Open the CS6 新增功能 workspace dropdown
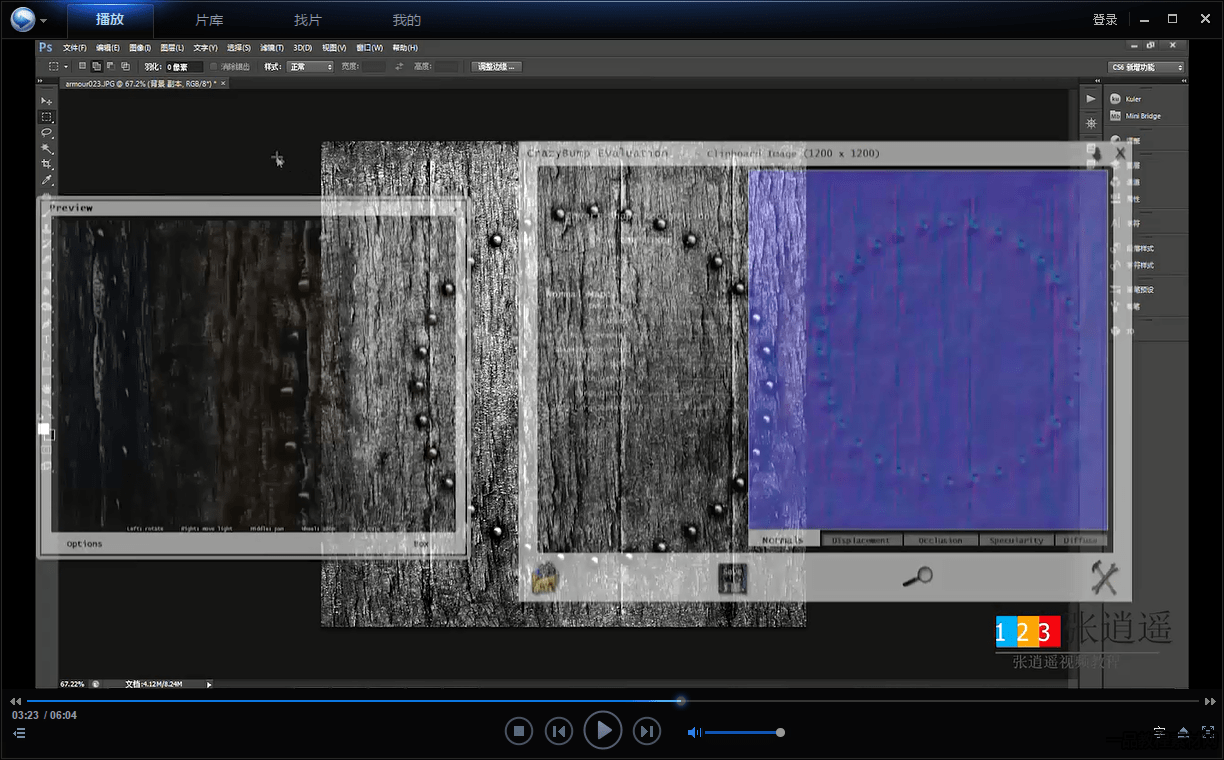 point(1147,67)
